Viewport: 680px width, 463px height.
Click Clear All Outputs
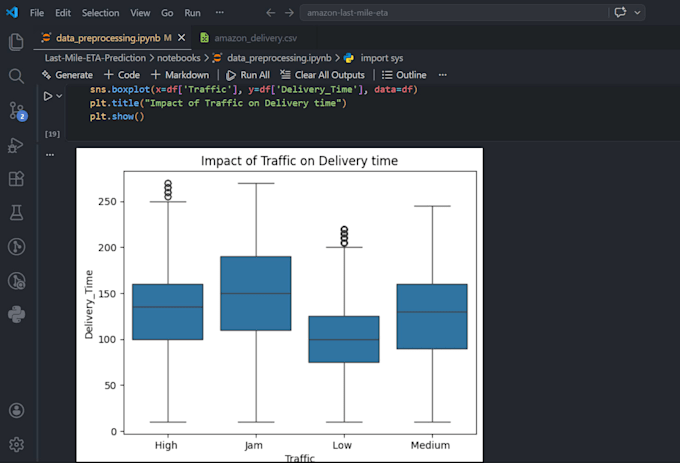[322, 75]
